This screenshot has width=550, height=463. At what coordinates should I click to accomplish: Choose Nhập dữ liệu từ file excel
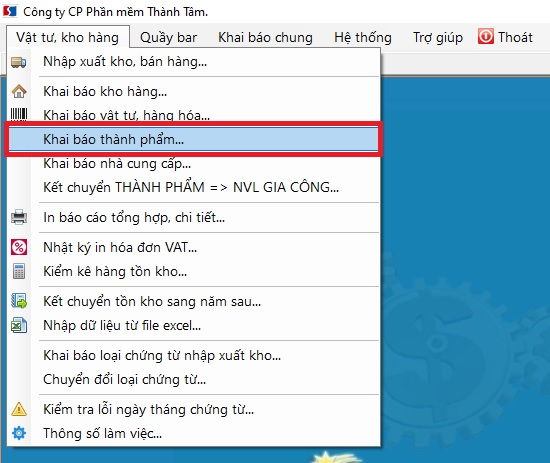click(x=194, y=325)
